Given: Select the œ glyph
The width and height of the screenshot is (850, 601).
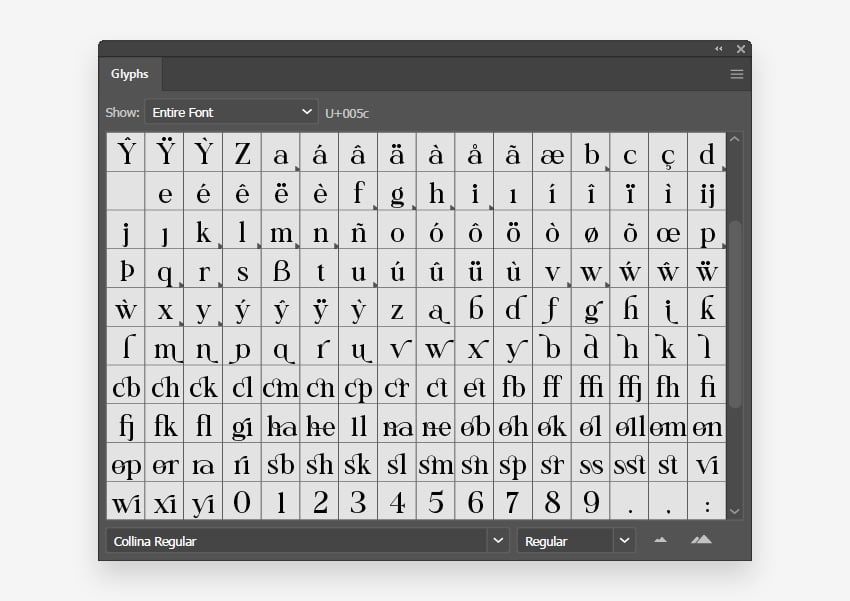Looking at the screenshot, I should tap(669, 231).
